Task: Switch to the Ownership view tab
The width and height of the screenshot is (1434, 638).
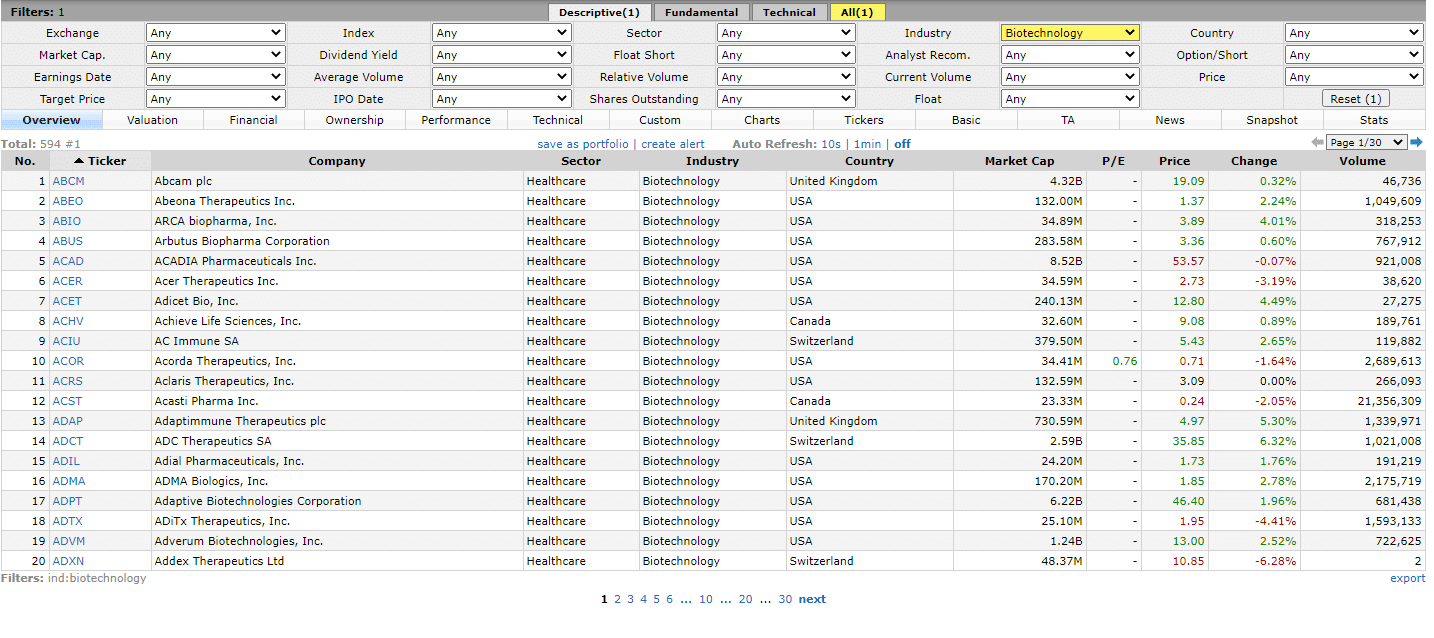Action: click(x=355, y=120)
